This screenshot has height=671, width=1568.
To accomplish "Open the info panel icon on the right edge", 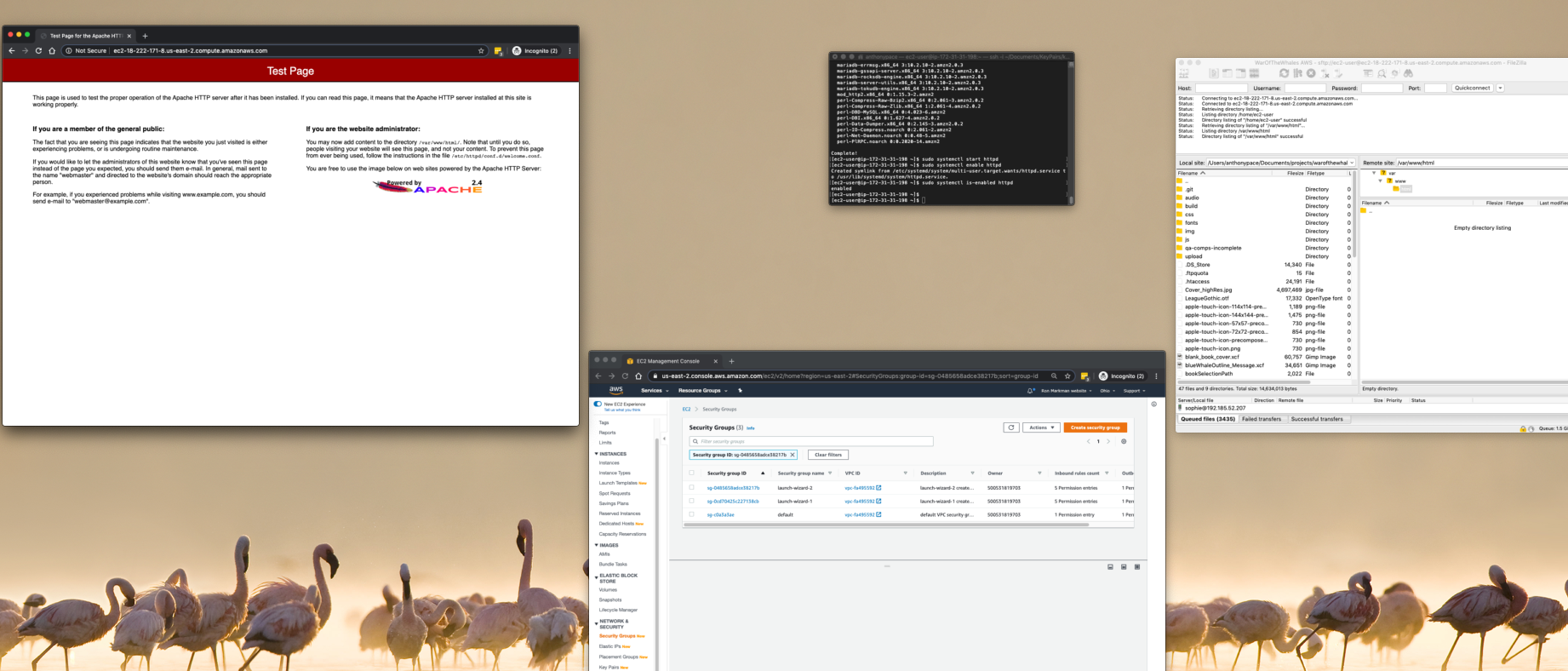I will pos(1153,404).
